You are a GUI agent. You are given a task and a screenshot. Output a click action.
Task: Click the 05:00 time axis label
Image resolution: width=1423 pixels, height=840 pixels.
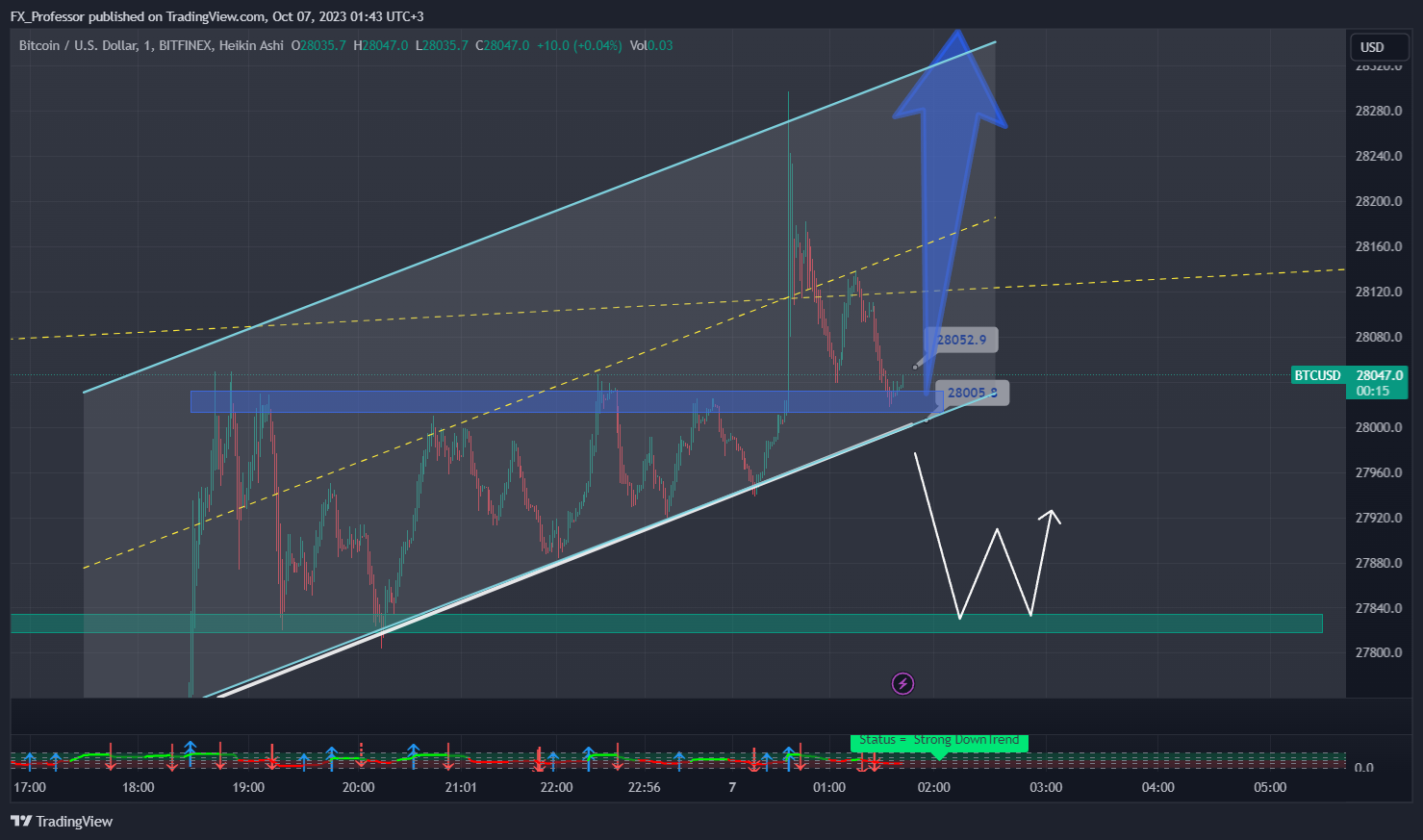coord(1270,787)
